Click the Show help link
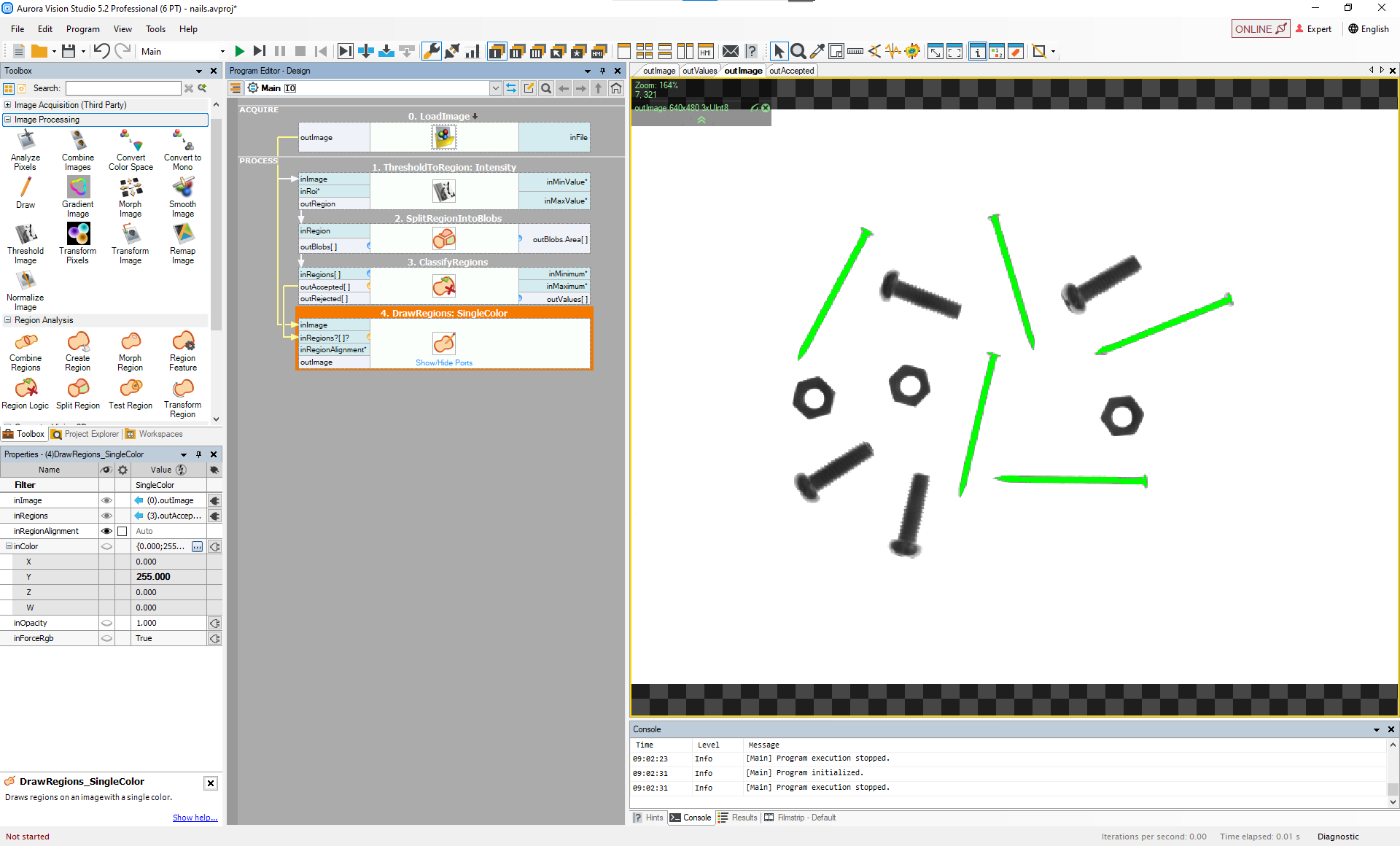The image size is (1400, 846). [195, 818]
